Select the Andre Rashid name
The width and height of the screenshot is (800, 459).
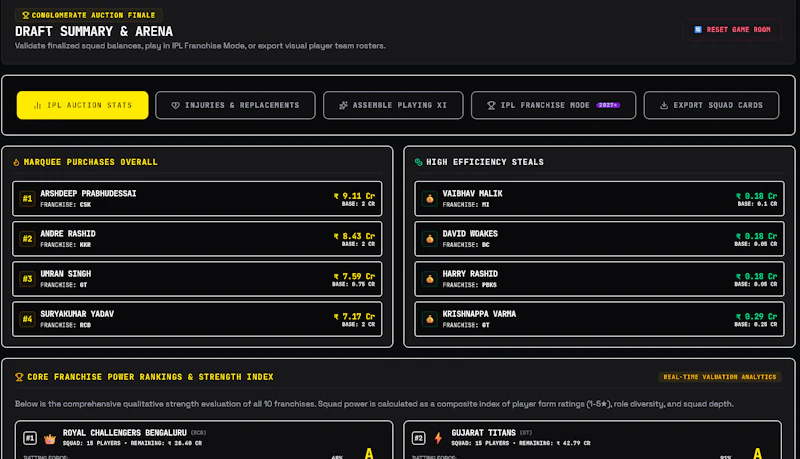[68, 234]
